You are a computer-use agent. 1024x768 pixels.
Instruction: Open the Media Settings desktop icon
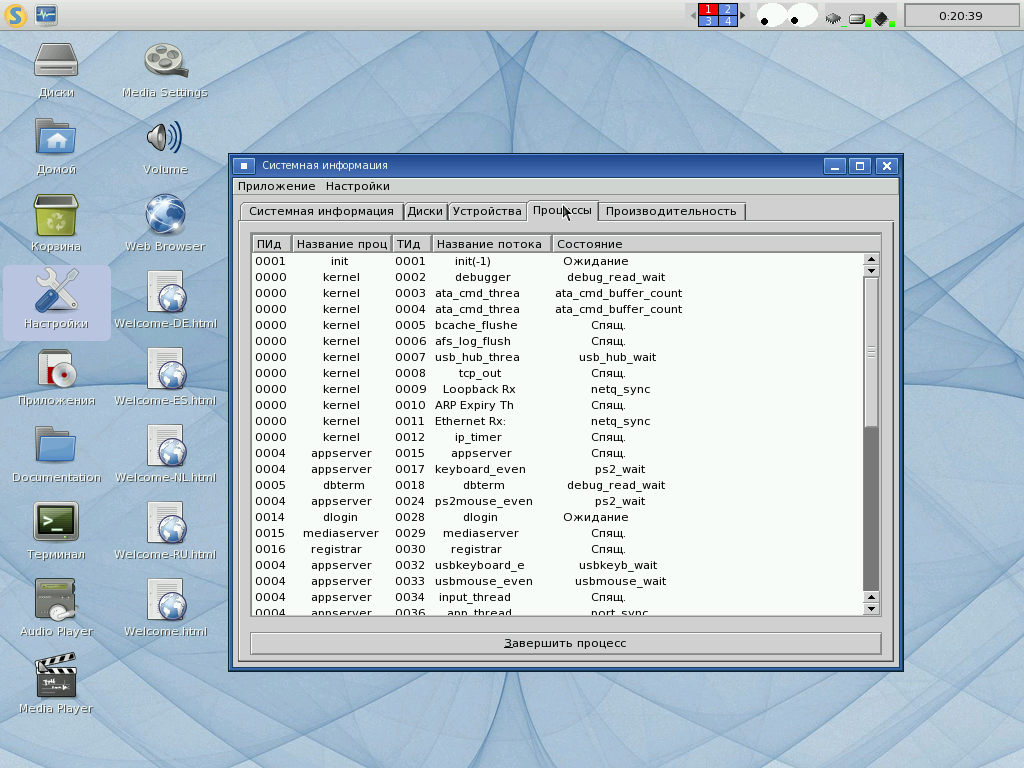[165, 62]
